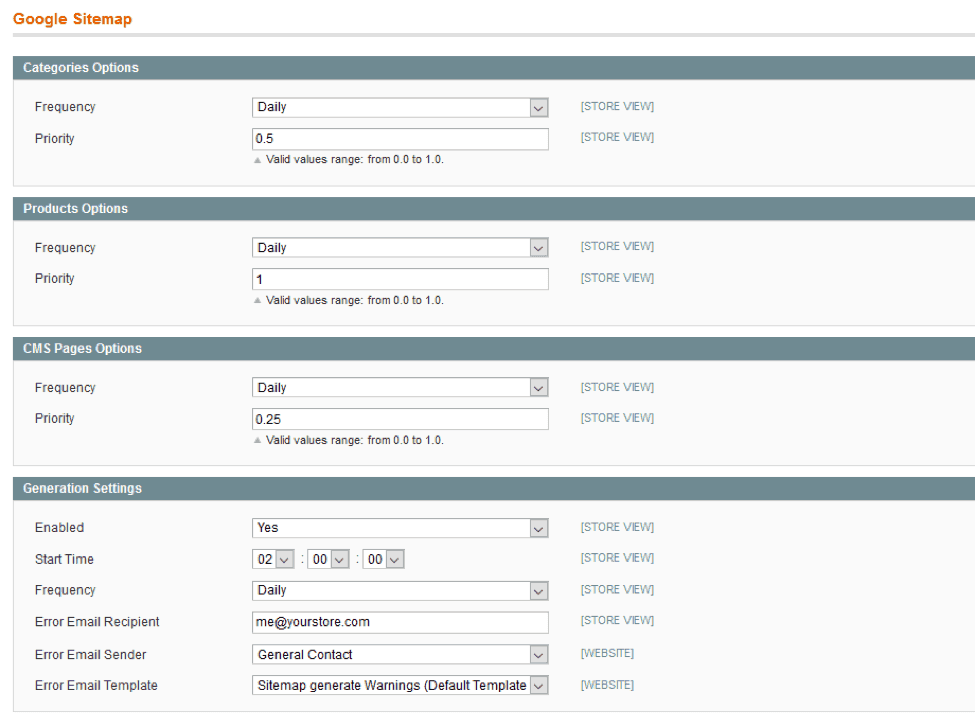Click the valid values hint under CMS Pages Priority
Image resolution: width=975 pixels, height=727 pixels.
(354, 440)
